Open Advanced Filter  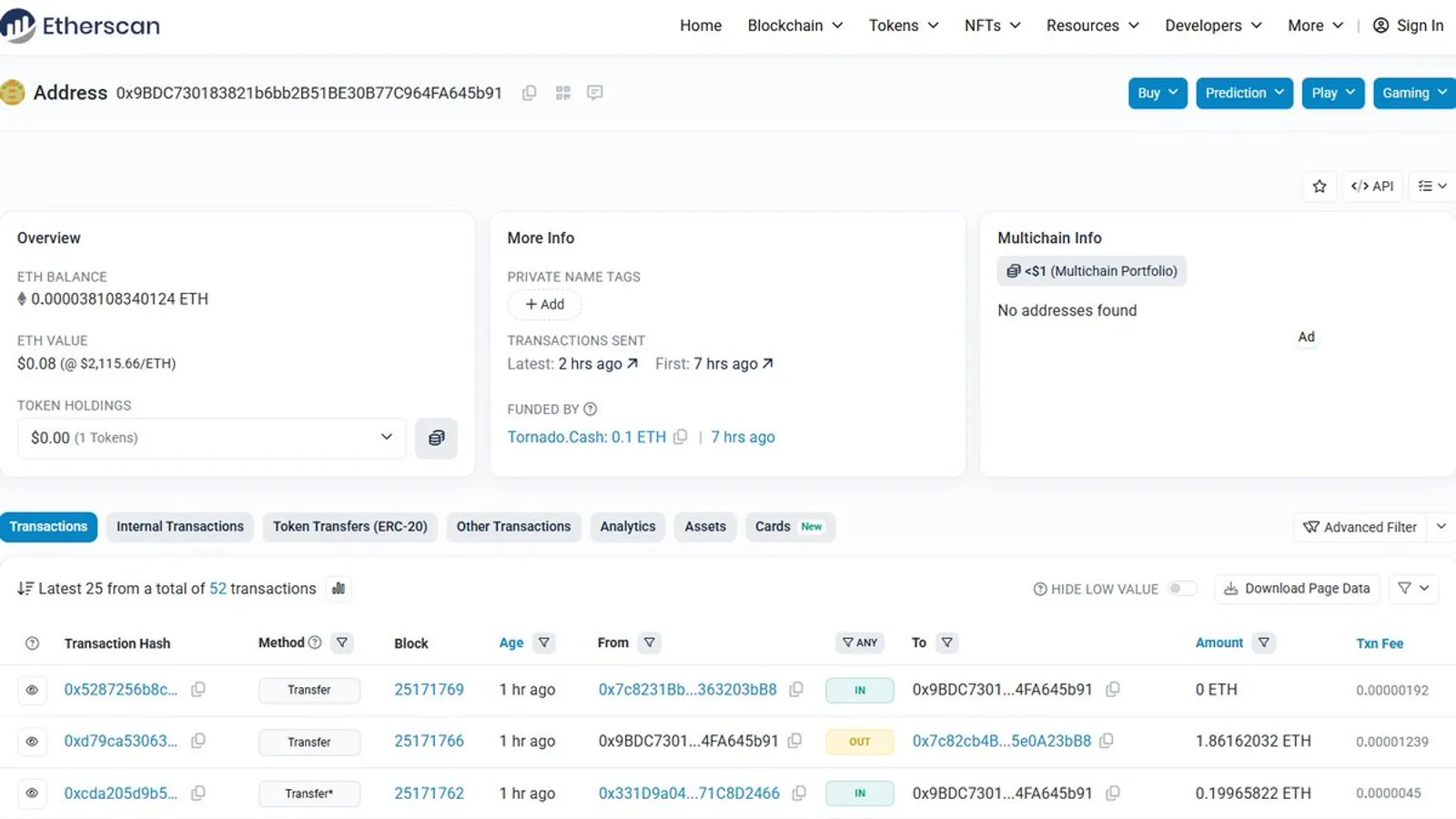(x=1360, y=527)
